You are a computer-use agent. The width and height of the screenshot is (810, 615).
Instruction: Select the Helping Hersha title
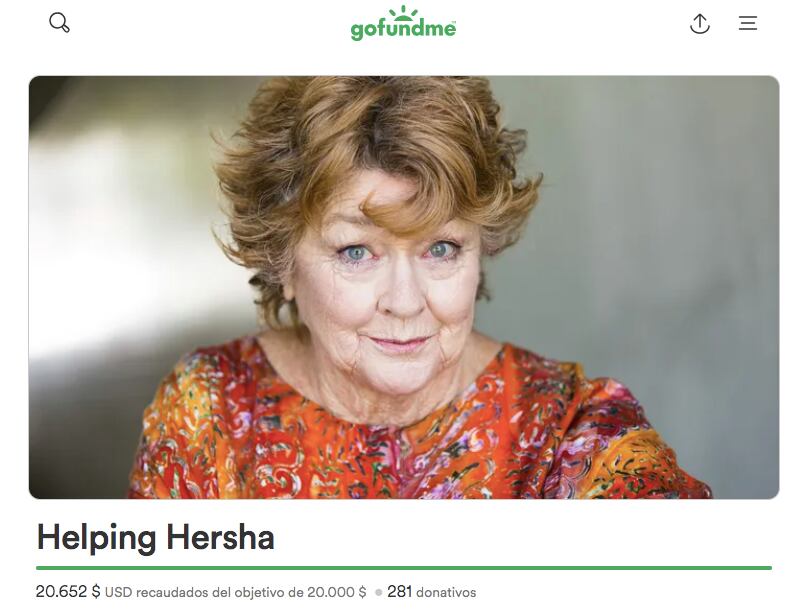[155, 537]
